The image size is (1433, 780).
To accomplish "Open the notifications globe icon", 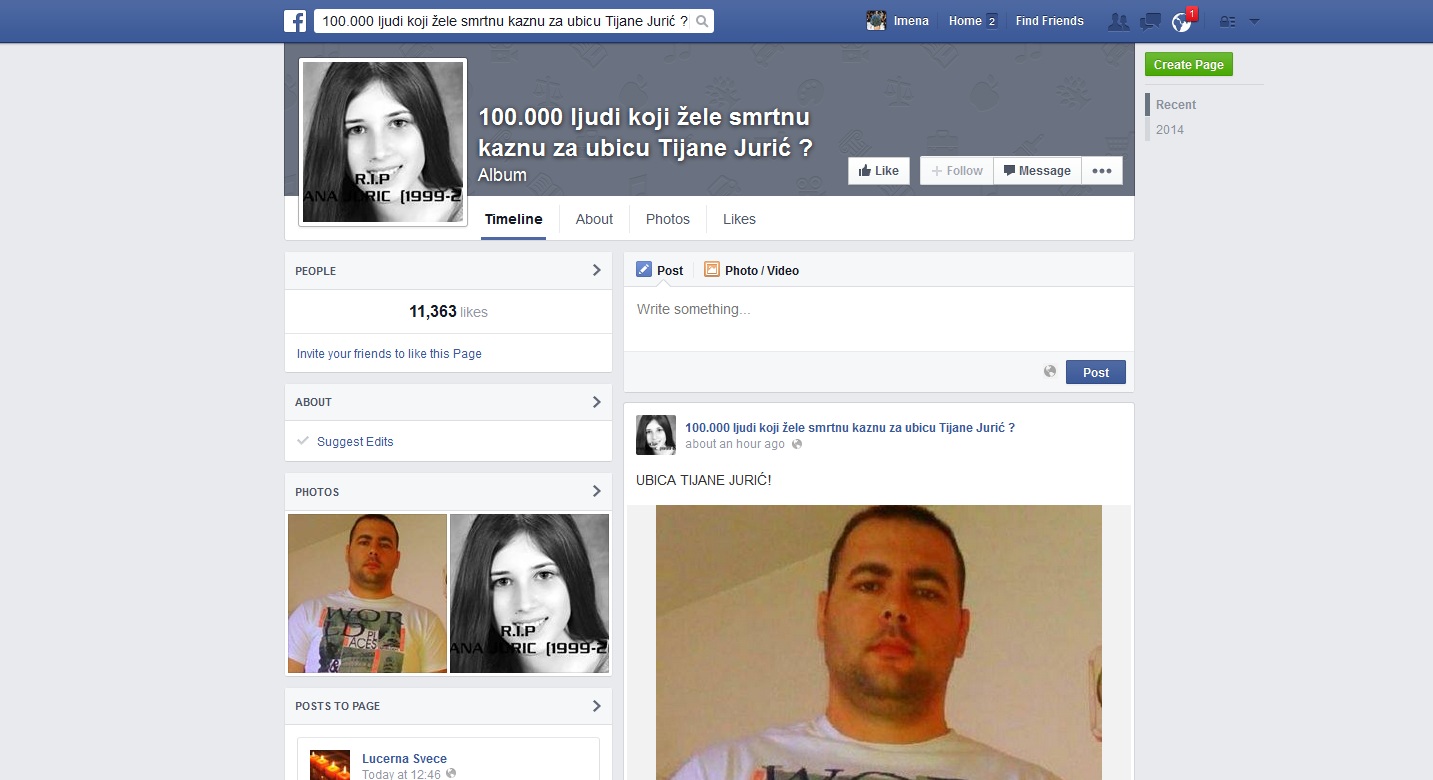I will 1182,22.
